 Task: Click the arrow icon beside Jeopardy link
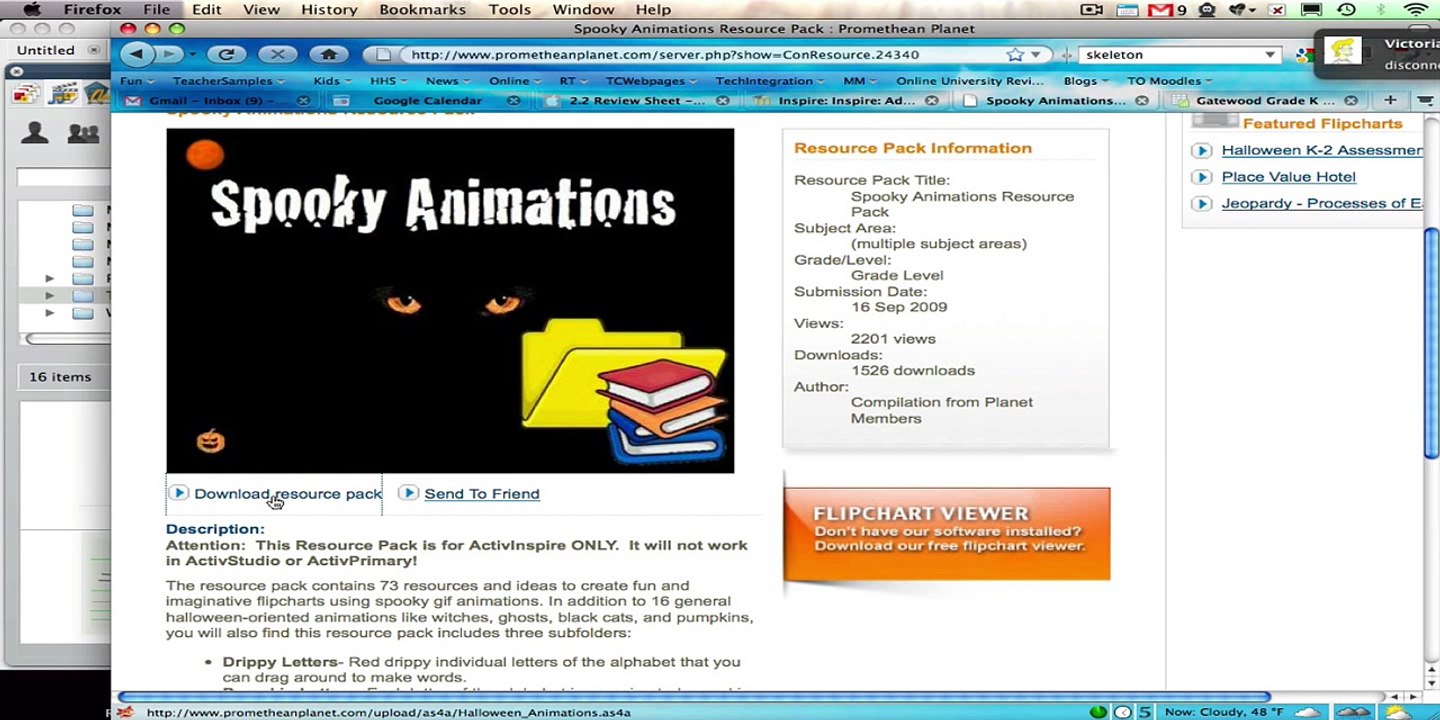(1202, 204)
